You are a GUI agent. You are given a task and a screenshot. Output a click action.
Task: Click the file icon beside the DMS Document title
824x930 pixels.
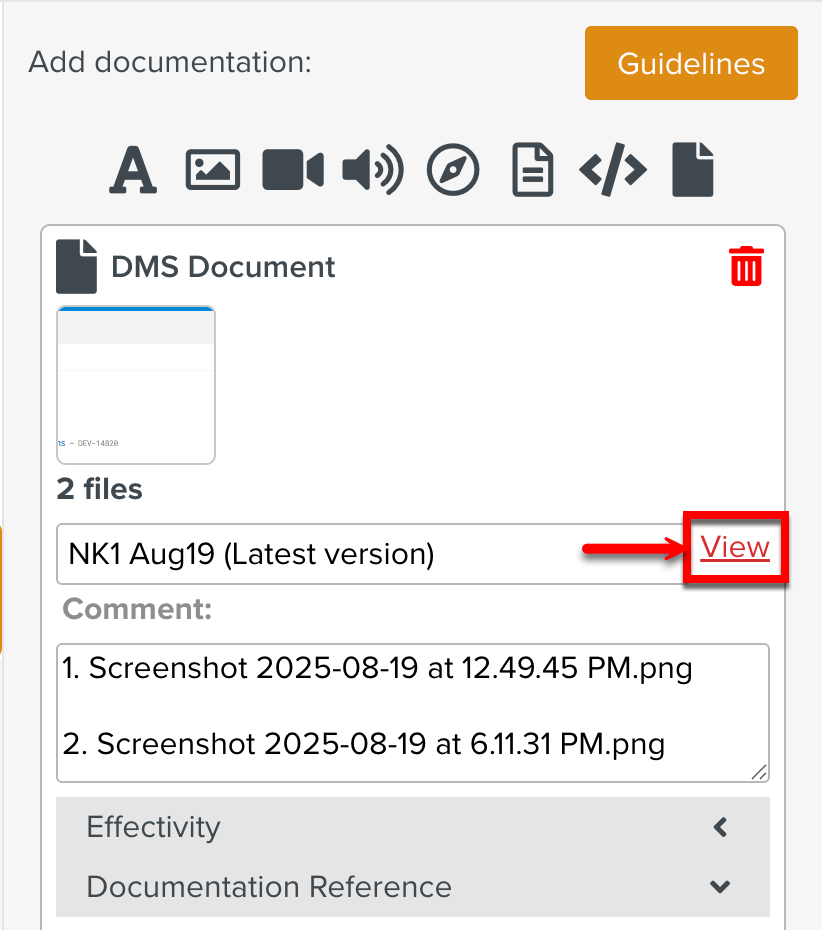(77, 267)
